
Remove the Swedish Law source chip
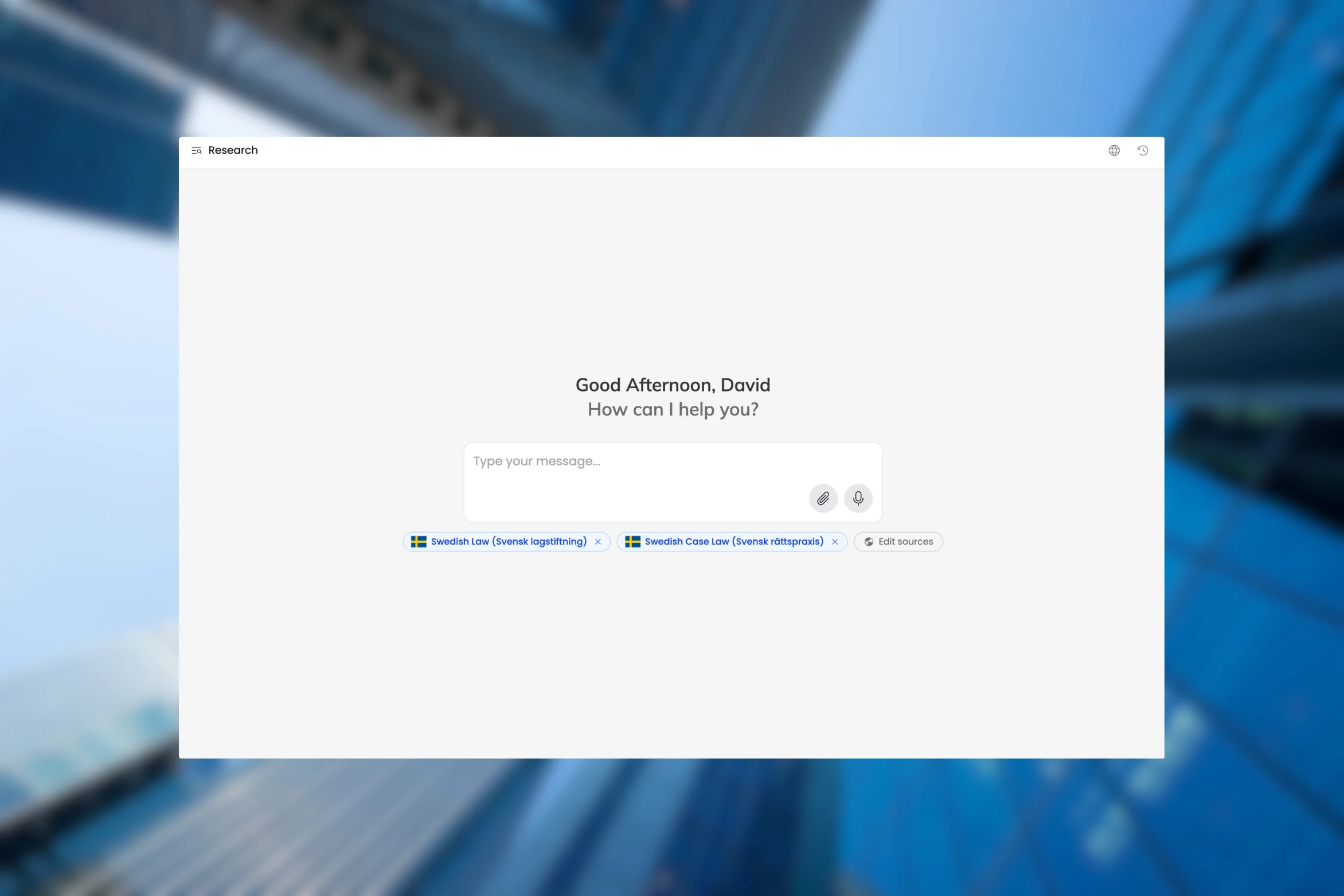598,542
